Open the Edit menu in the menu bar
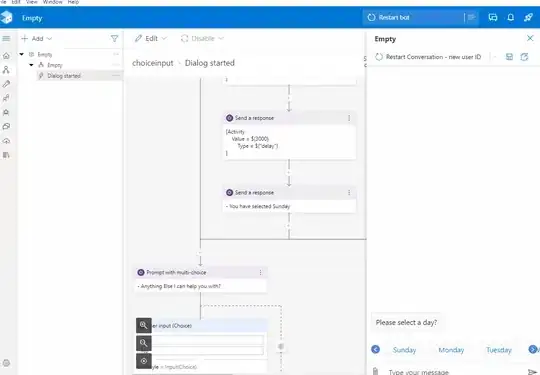Image resolution: width=540 pixels, height=375 pixels. pos(16,2)
